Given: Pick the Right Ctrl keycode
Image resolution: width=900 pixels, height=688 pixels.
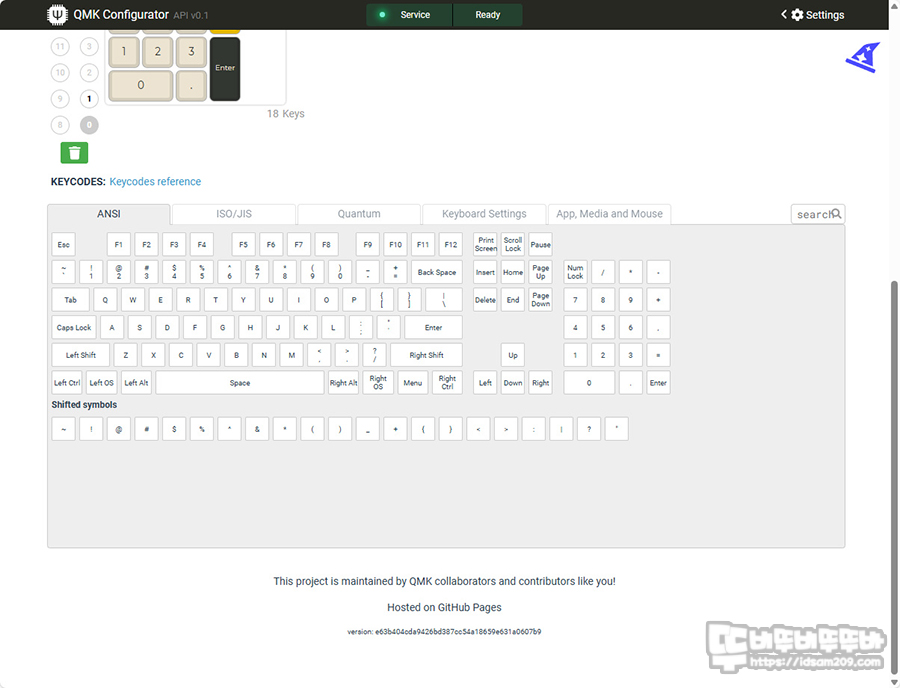Looking at the screenshot, I should pos(447,383).
